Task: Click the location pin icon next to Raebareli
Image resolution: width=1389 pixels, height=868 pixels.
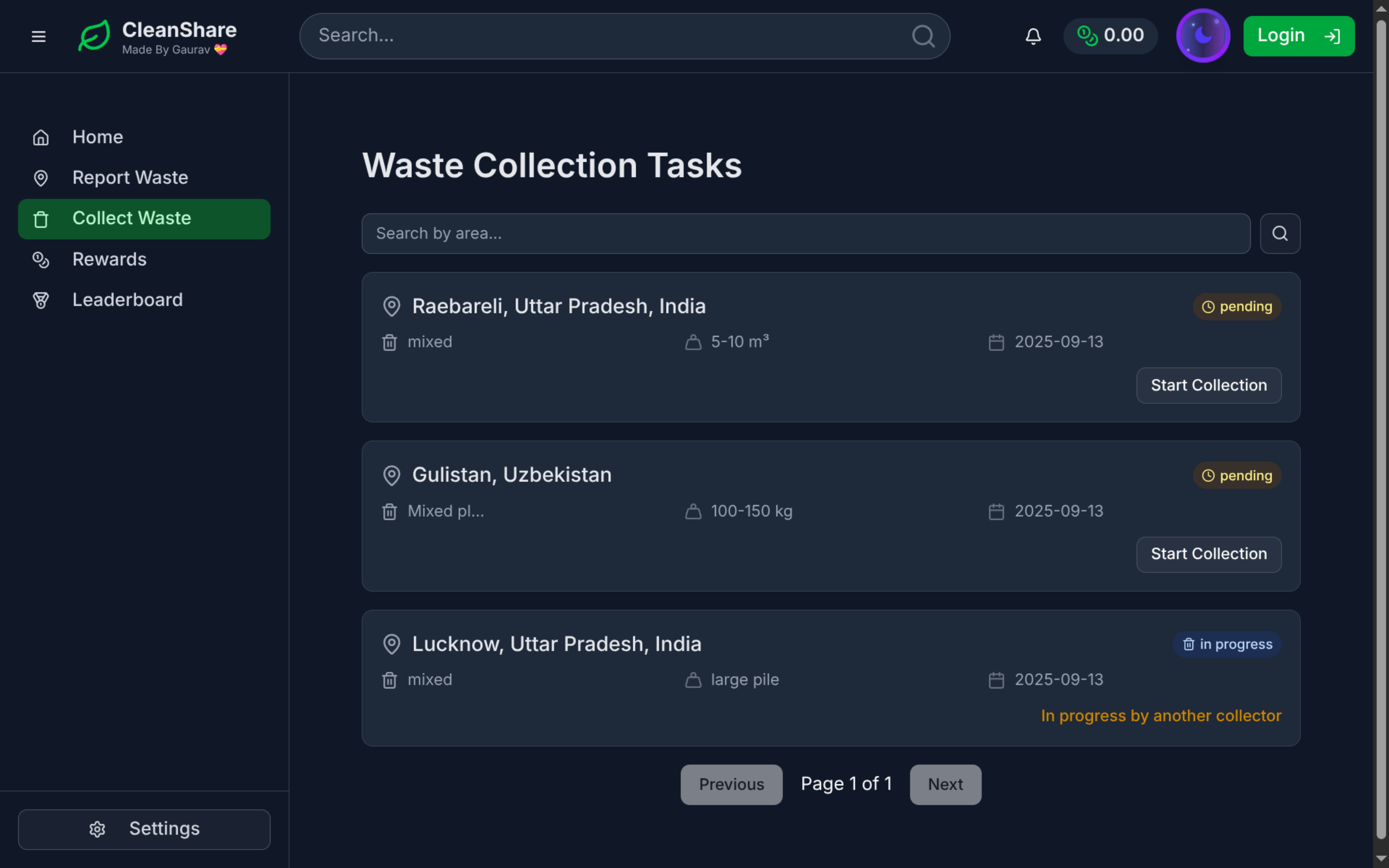Action: tap(392, 307)
